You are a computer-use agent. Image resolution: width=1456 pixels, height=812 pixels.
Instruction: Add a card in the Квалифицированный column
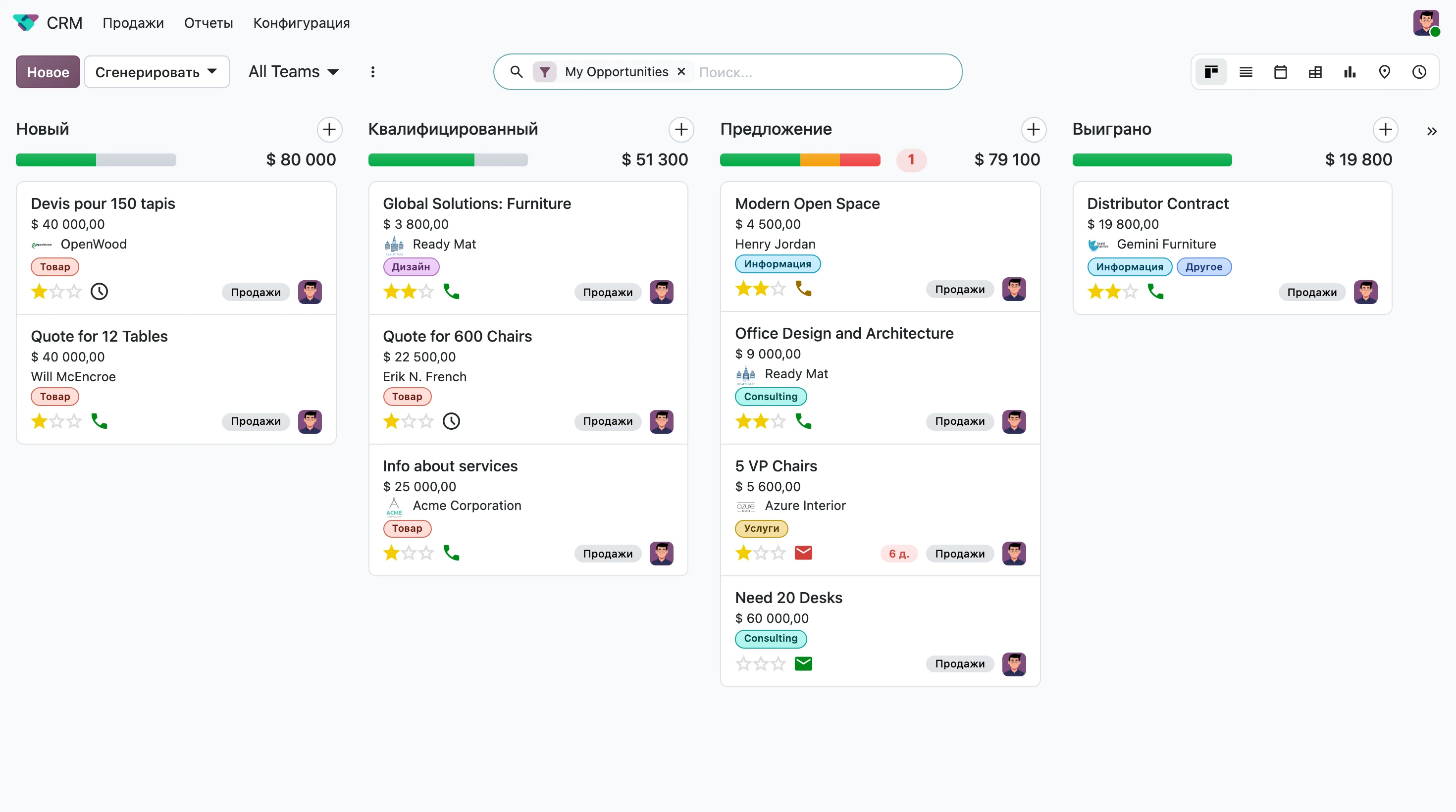point(681,129)
